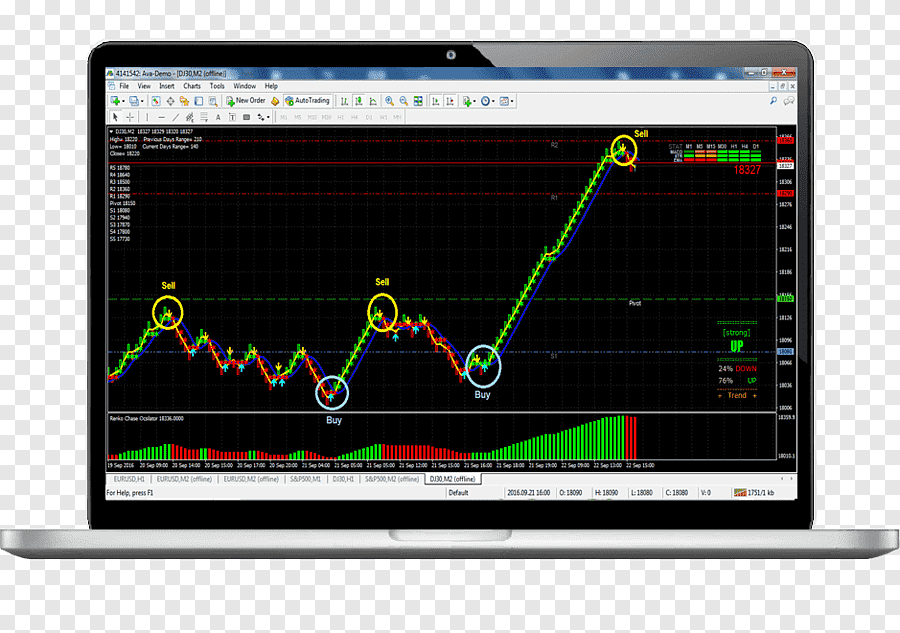The height and width of the screenshot is (633, 900).
Task: Select the Cursor arrow tool
Action: pyautogui.click(x=115, y=117)
